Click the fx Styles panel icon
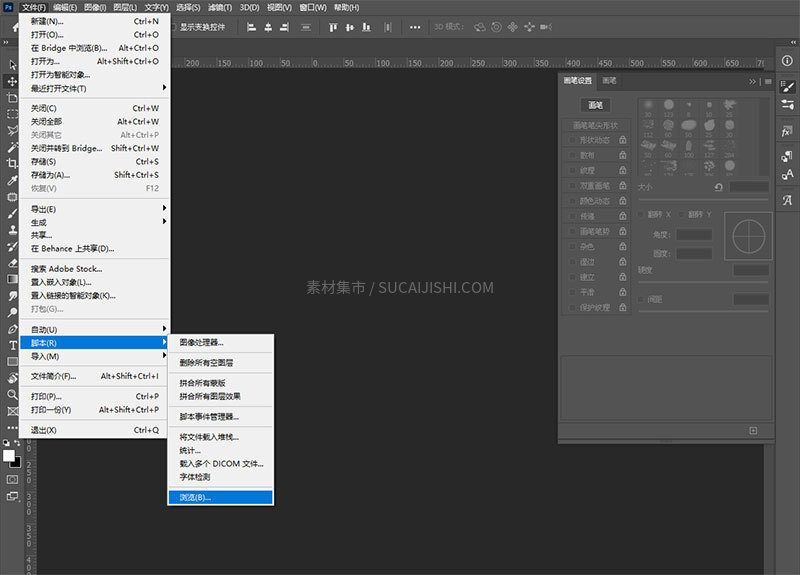The width and height of the screenshot is (800, 575). 787,131
